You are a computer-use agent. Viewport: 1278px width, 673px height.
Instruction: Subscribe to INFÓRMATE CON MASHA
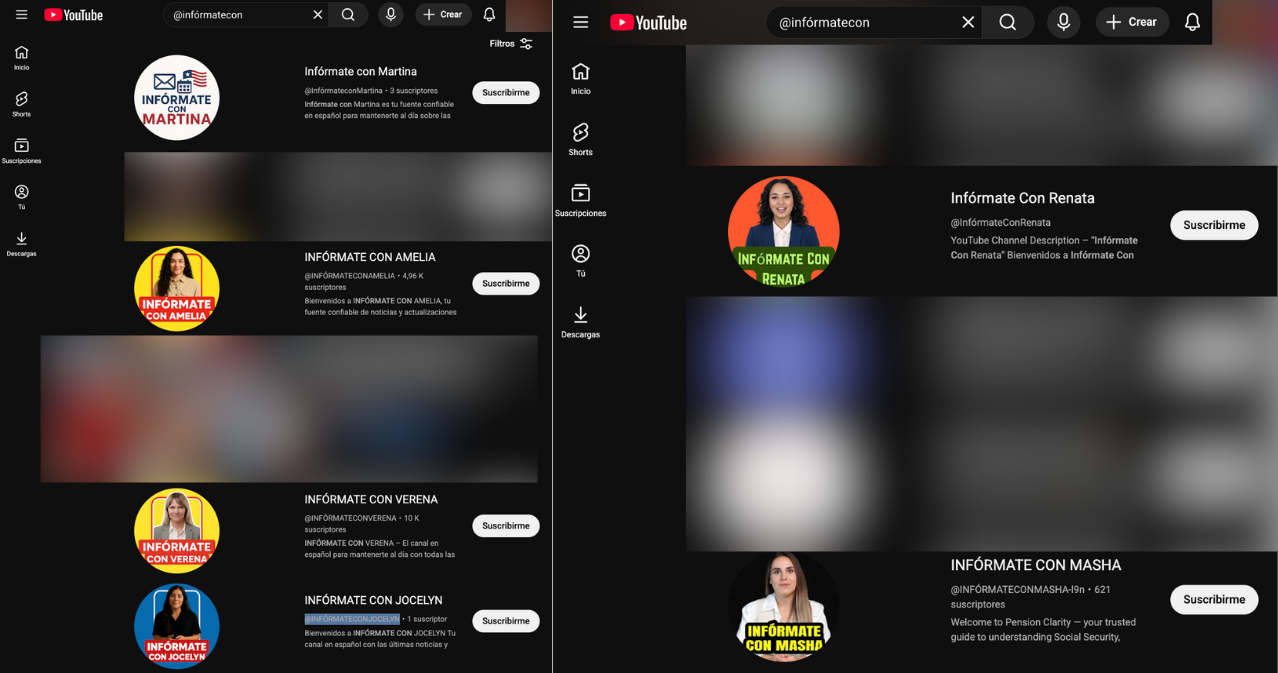pyautogui.click(x=1213, y=600)
